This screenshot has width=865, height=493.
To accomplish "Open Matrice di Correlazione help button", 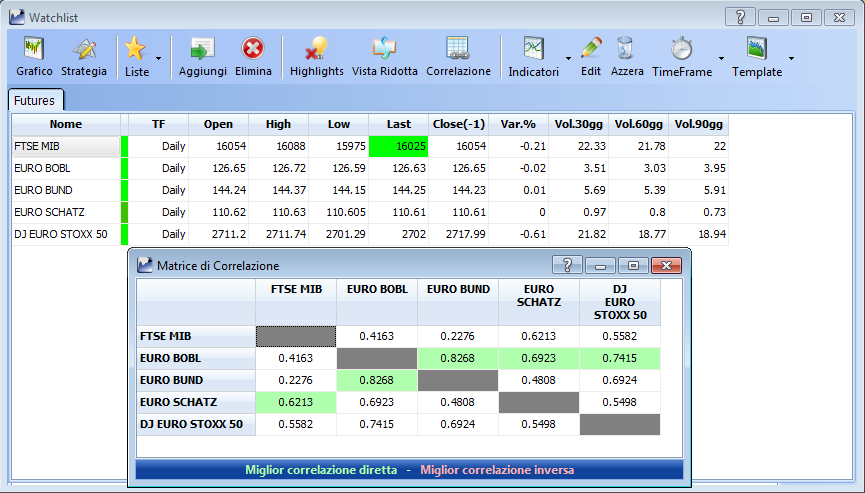I will 567,266.
